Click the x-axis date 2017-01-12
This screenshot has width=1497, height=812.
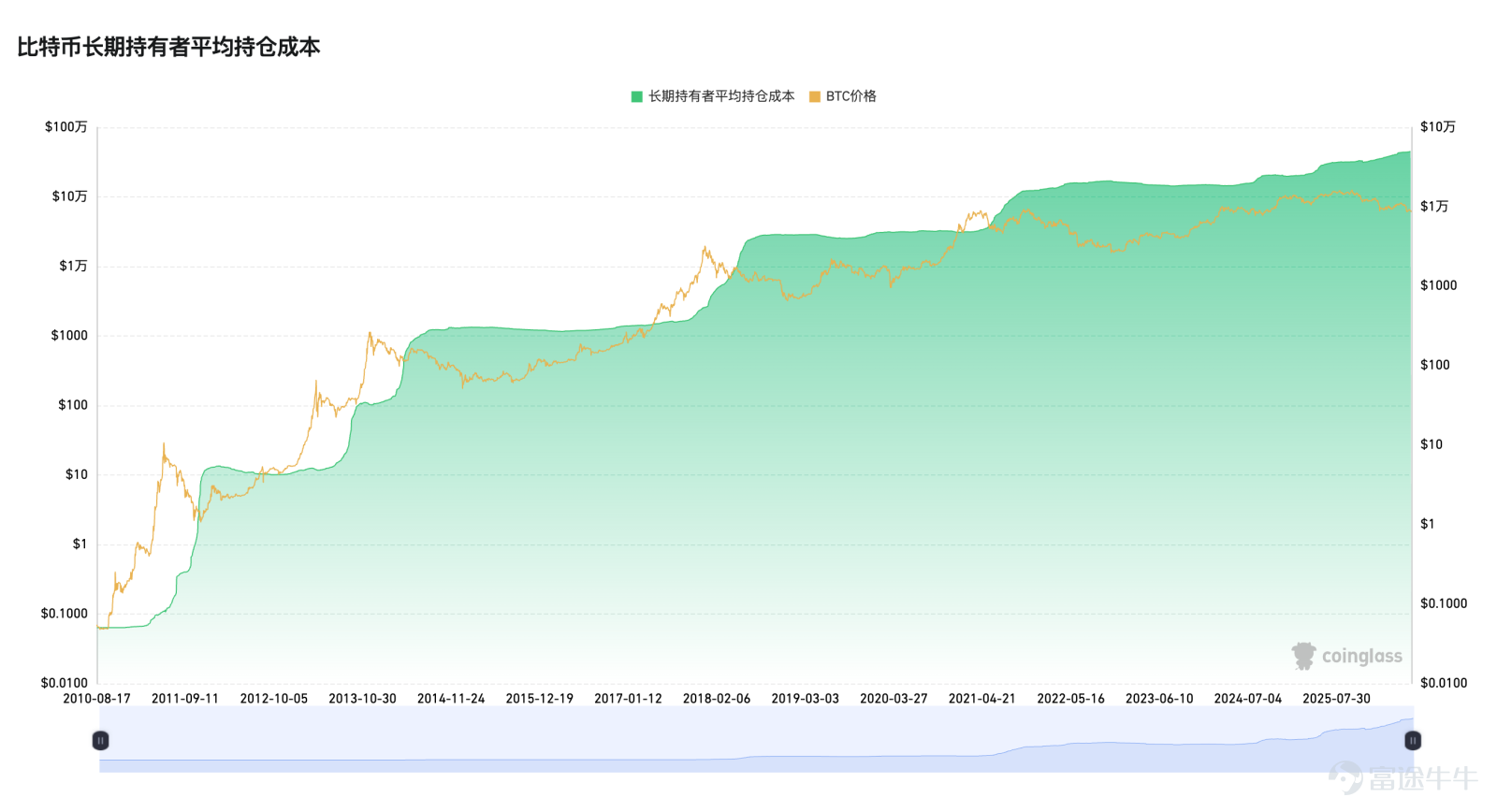628,699
